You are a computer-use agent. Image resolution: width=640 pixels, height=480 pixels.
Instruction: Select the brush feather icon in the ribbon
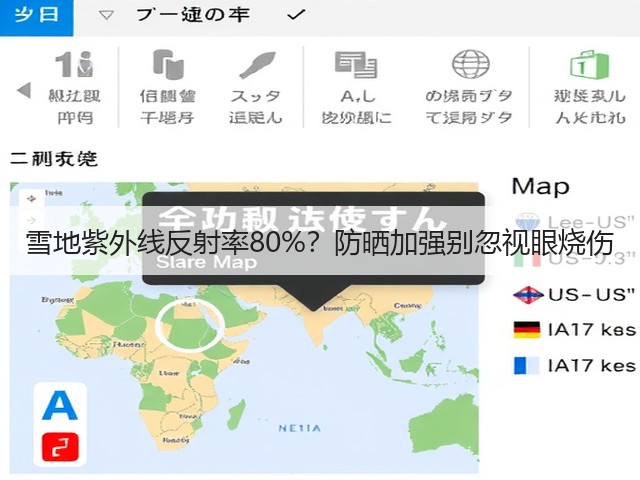[x=257, y=64]
